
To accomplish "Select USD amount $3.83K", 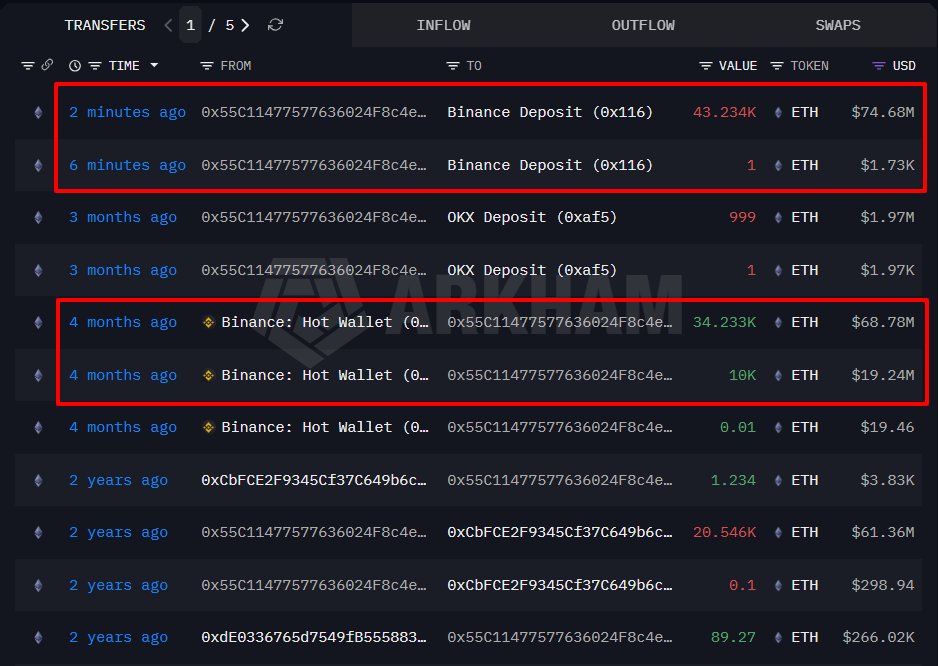I will tap(887, 480).
